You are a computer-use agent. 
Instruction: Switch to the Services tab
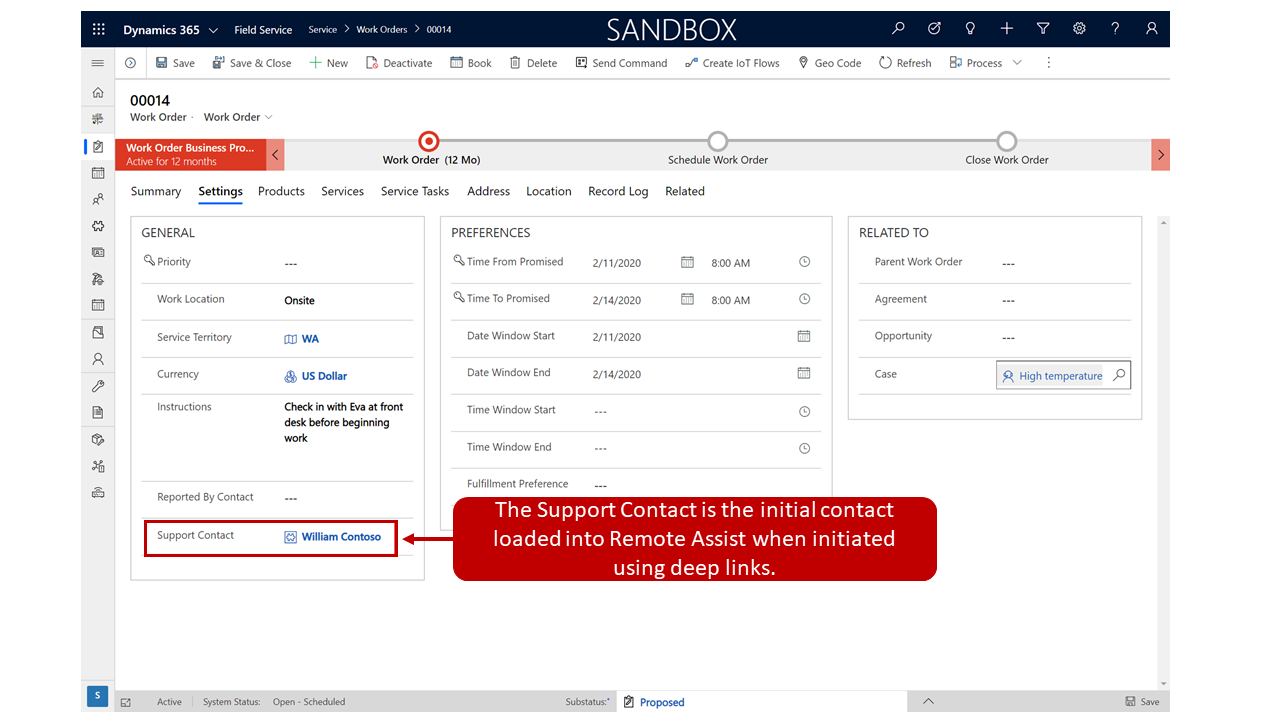pos(342,191)
